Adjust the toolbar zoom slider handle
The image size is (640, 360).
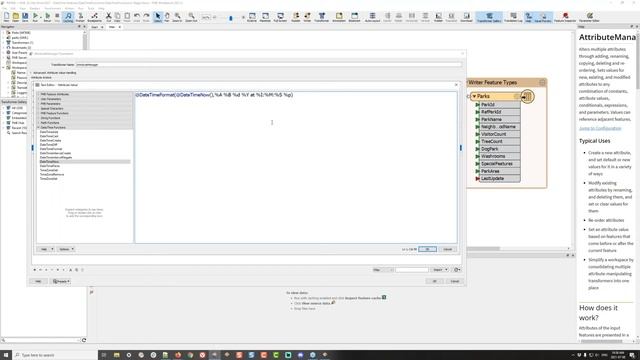click(x=231, y=18)
